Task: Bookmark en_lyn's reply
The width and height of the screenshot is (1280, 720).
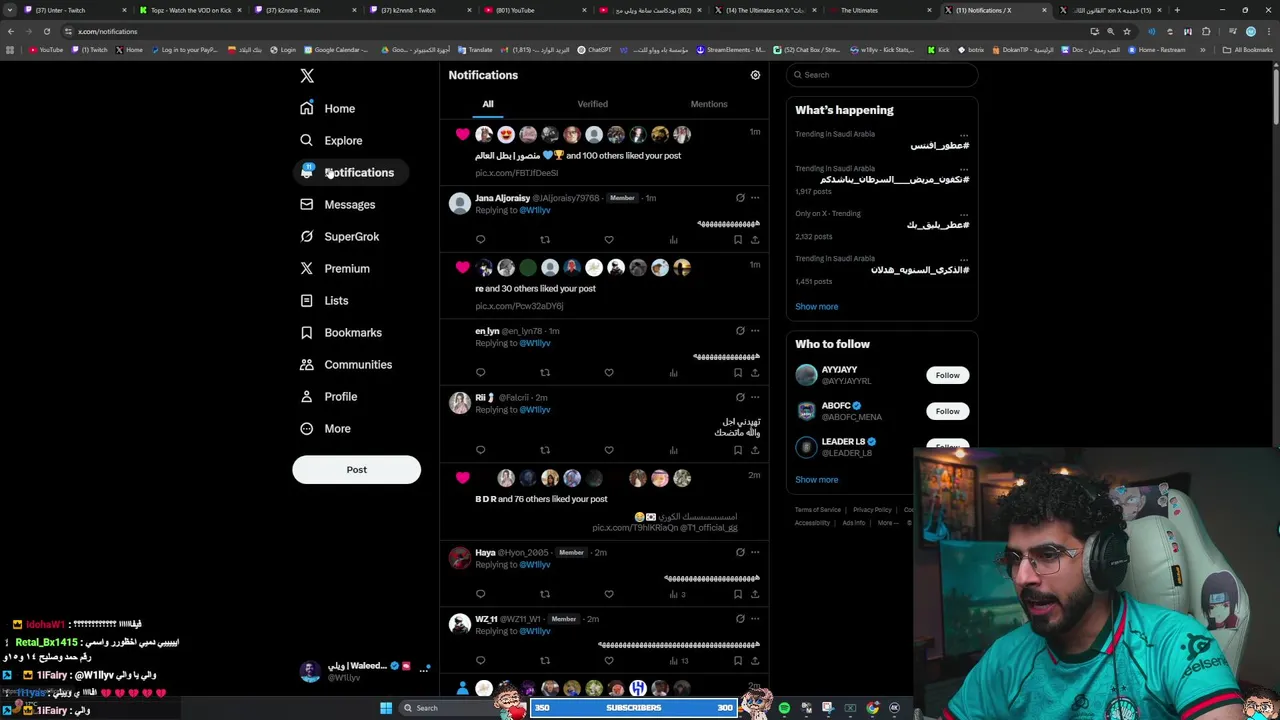Action: 738,373
